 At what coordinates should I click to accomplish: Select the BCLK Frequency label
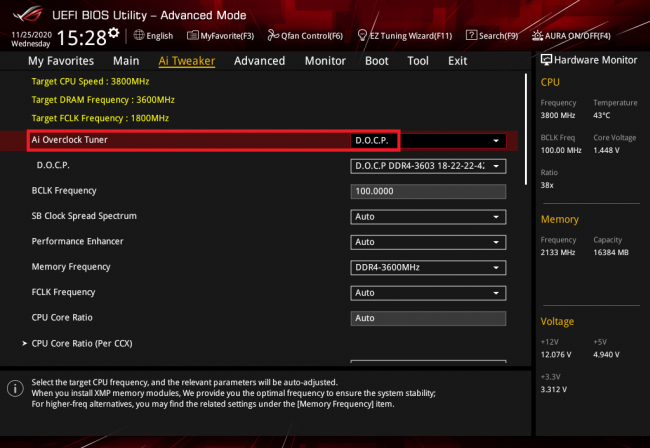point(64,191)
